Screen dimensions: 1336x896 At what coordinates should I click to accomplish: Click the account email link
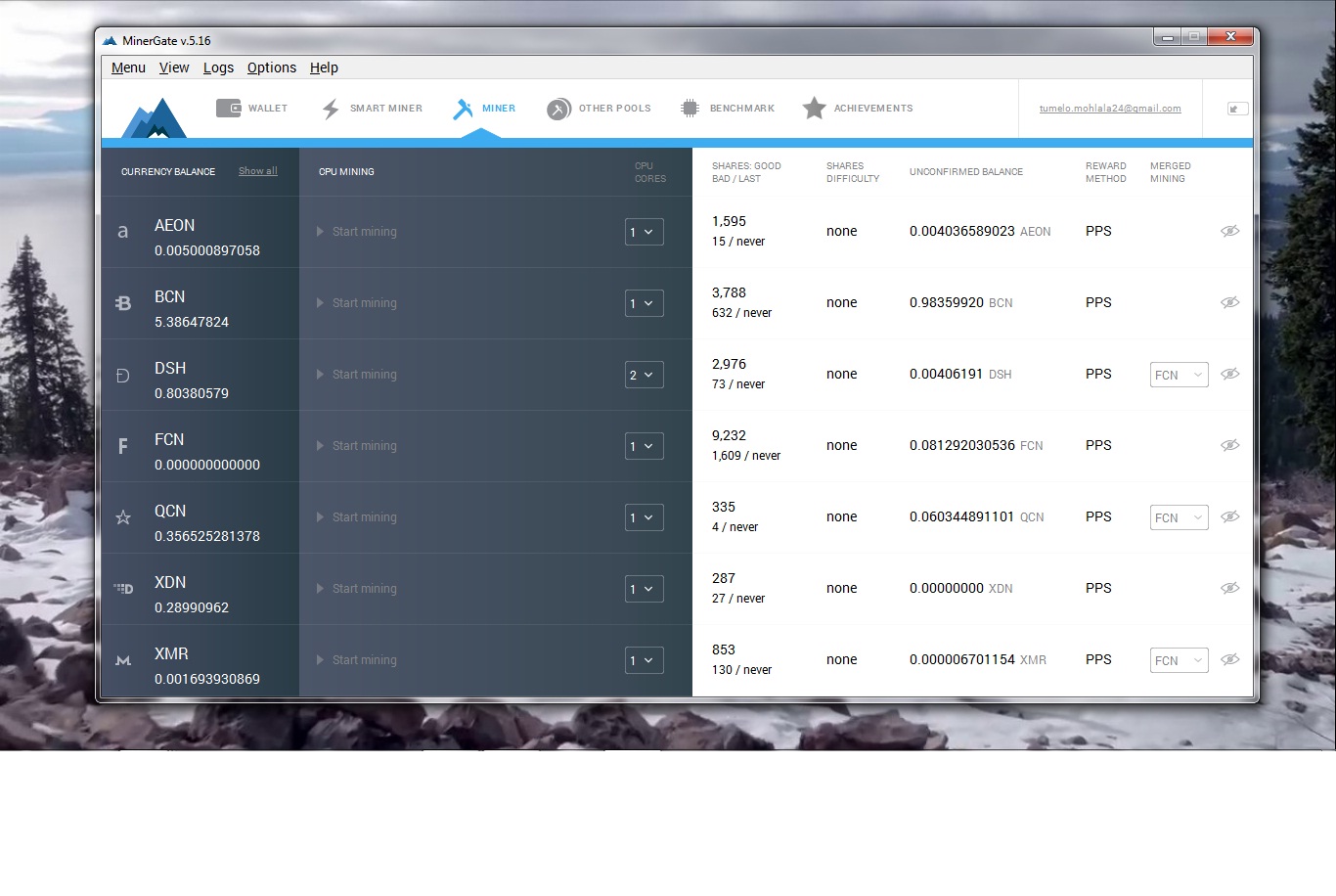(1110, 109)
